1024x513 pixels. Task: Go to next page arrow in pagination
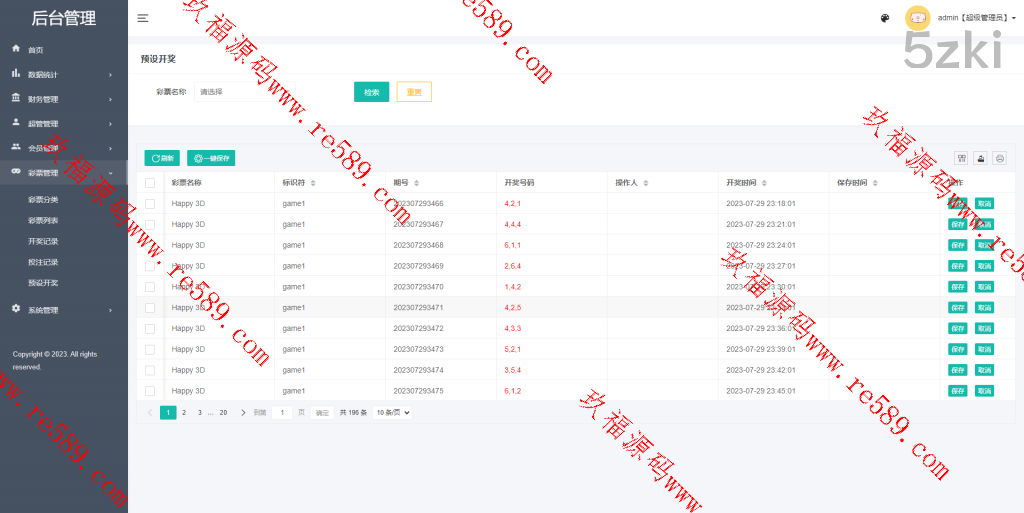tap(243, 412)
